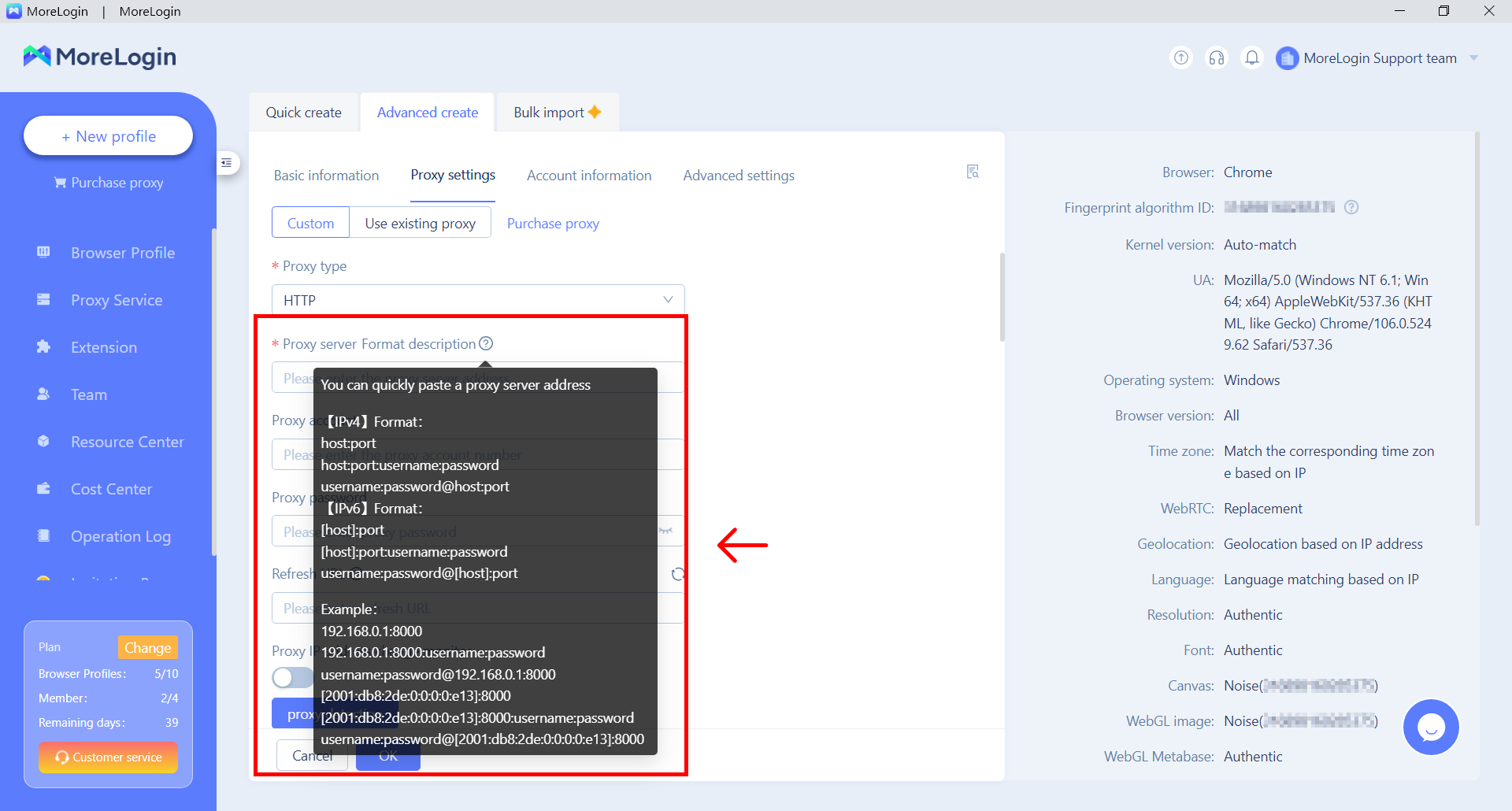The height and width of the screenshot is (811, 1512).
Task: Click the refresh icon beside Refresh URL
Action: click(x=677, y=574)
